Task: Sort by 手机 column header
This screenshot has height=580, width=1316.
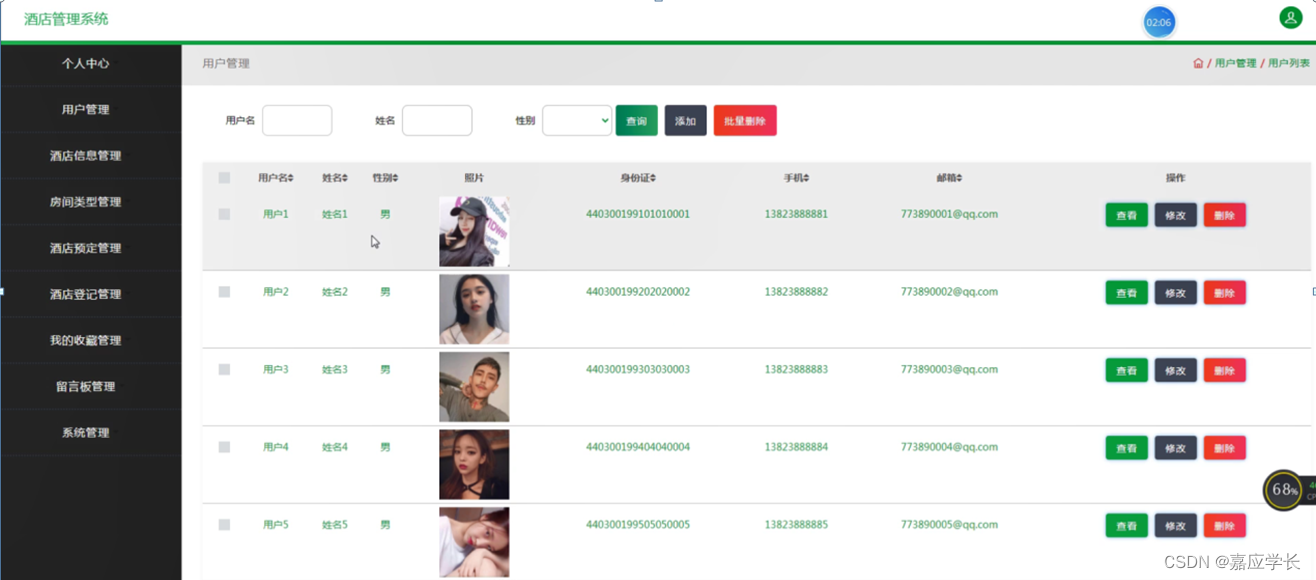Action: click(796, 178)
